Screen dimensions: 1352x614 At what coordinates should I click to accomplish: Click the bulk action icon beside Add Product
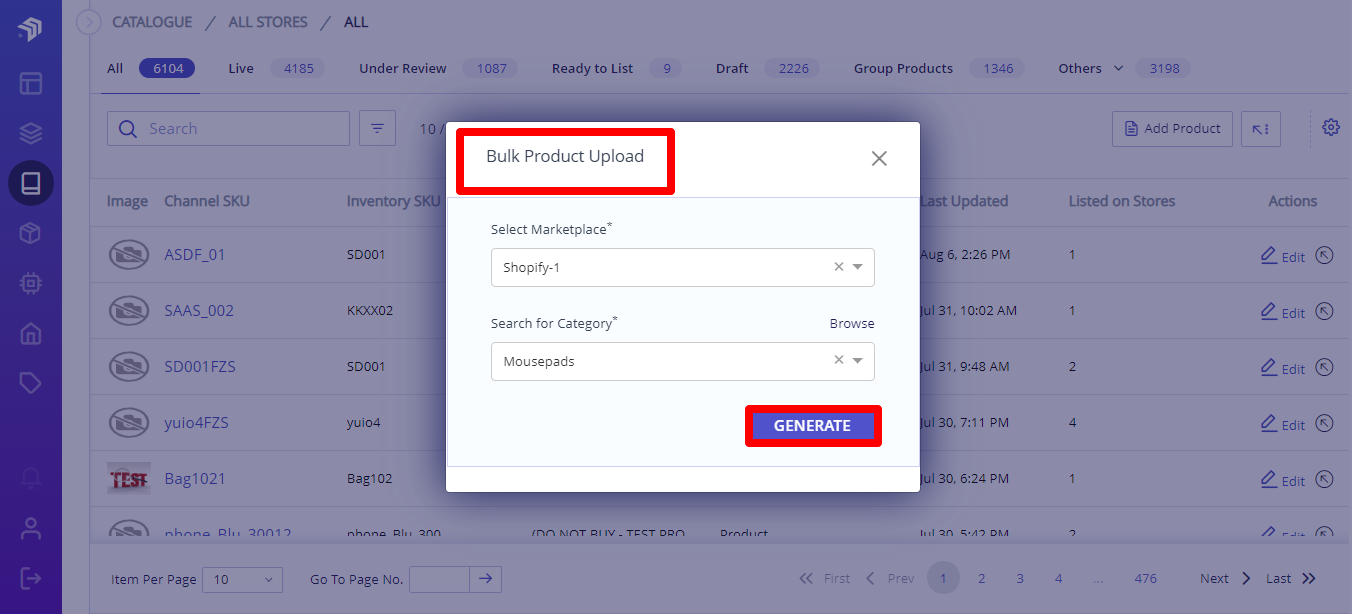pyautogui.click(x=1261, y=129)
